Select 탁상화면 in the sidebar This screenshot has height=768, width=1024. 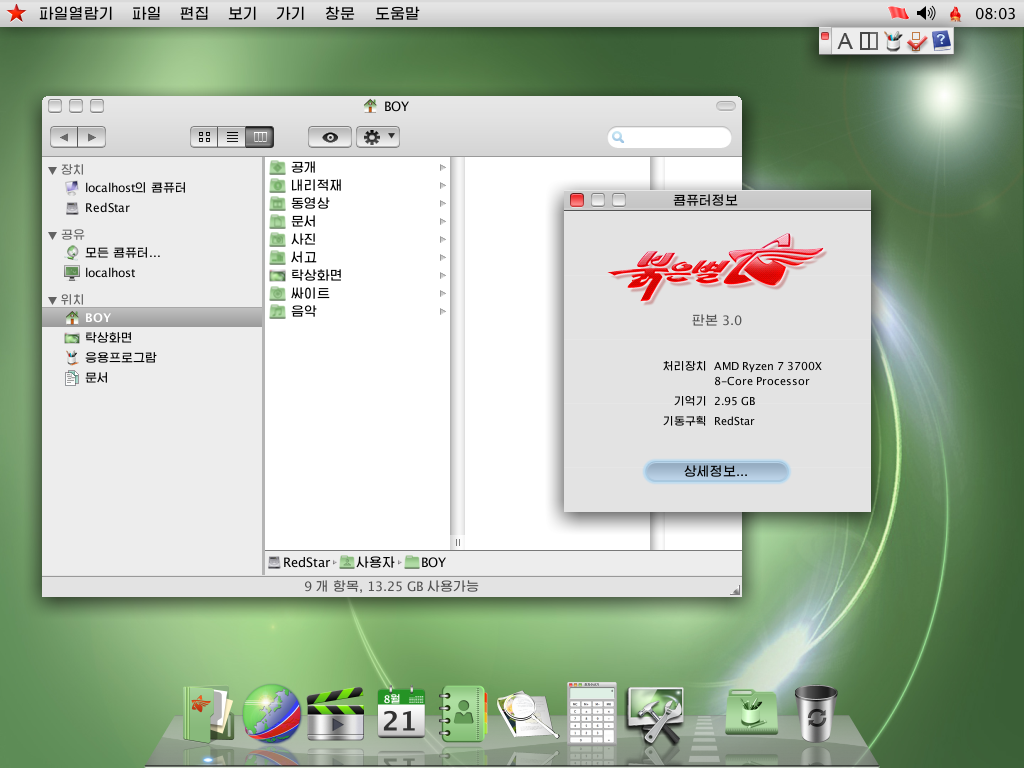tap(152, 338)
